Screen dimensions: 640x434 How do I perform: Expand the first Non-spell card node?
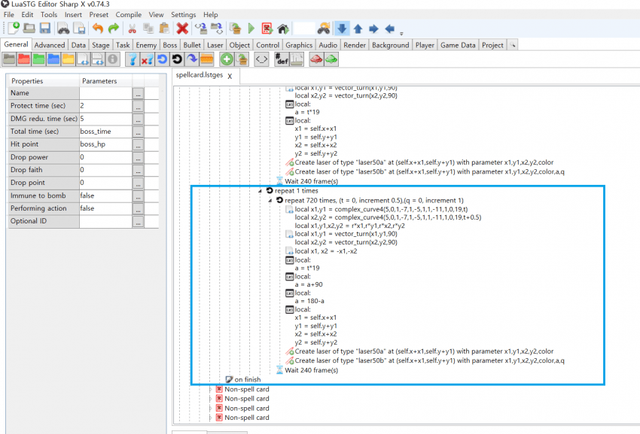click(x=211, y=389)
